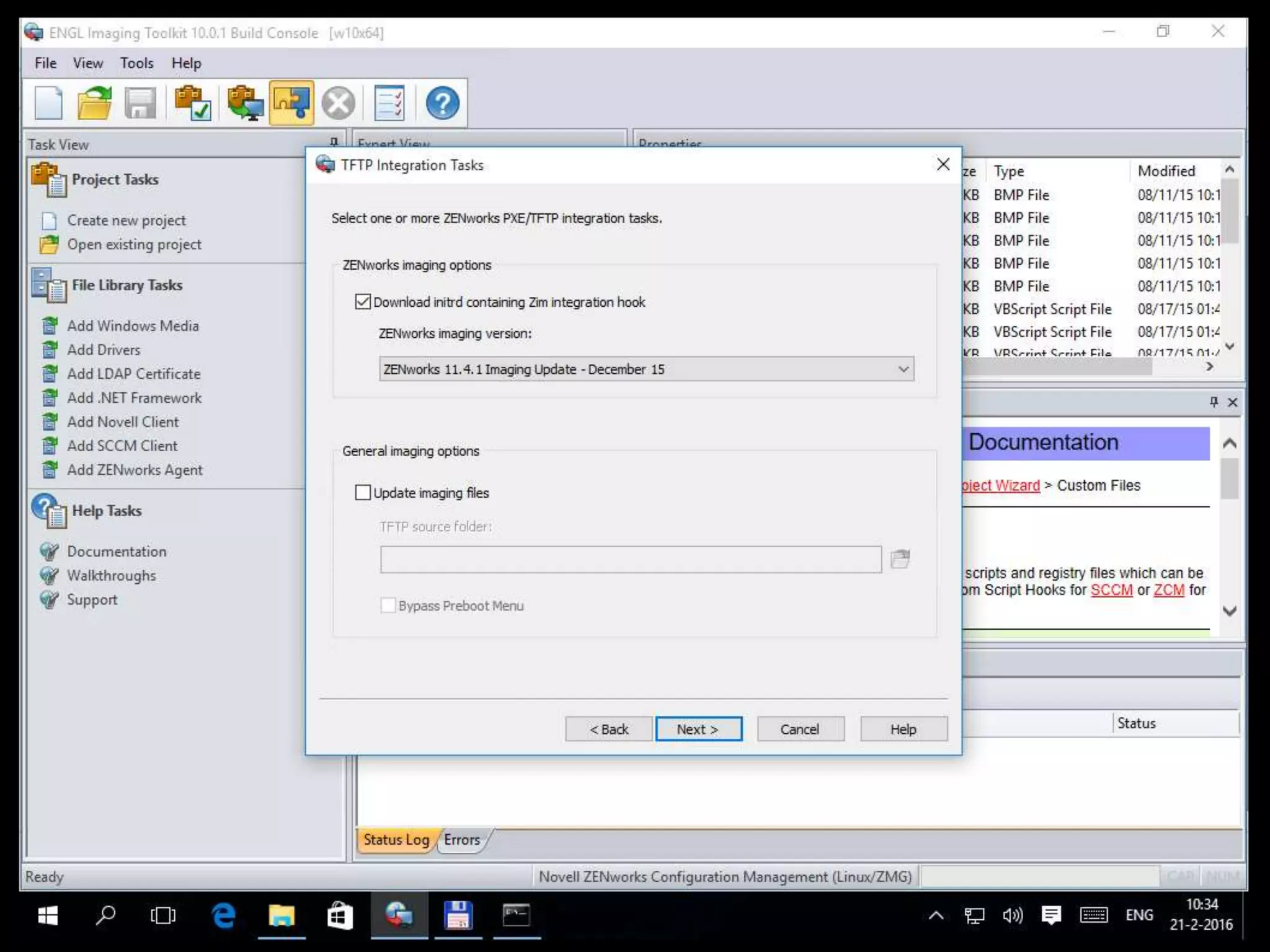The height and width of the screenshot is (952, 1270).
Task: Cancel the TFTP Integration Tasks dialog
Action: (800, 729)
